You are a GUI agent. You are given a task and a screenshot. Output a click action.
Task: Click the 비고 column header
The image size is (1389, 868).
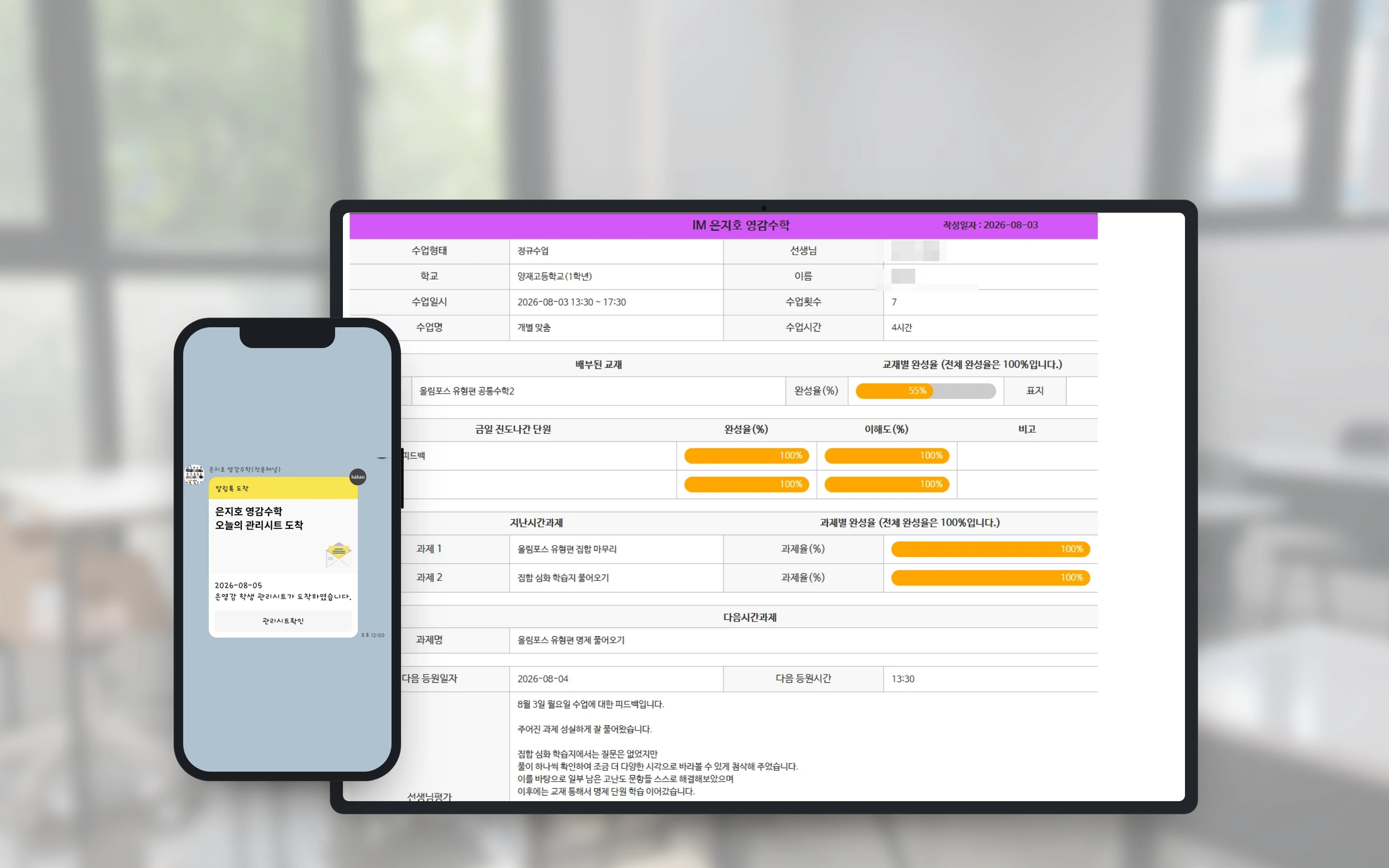1027,429
